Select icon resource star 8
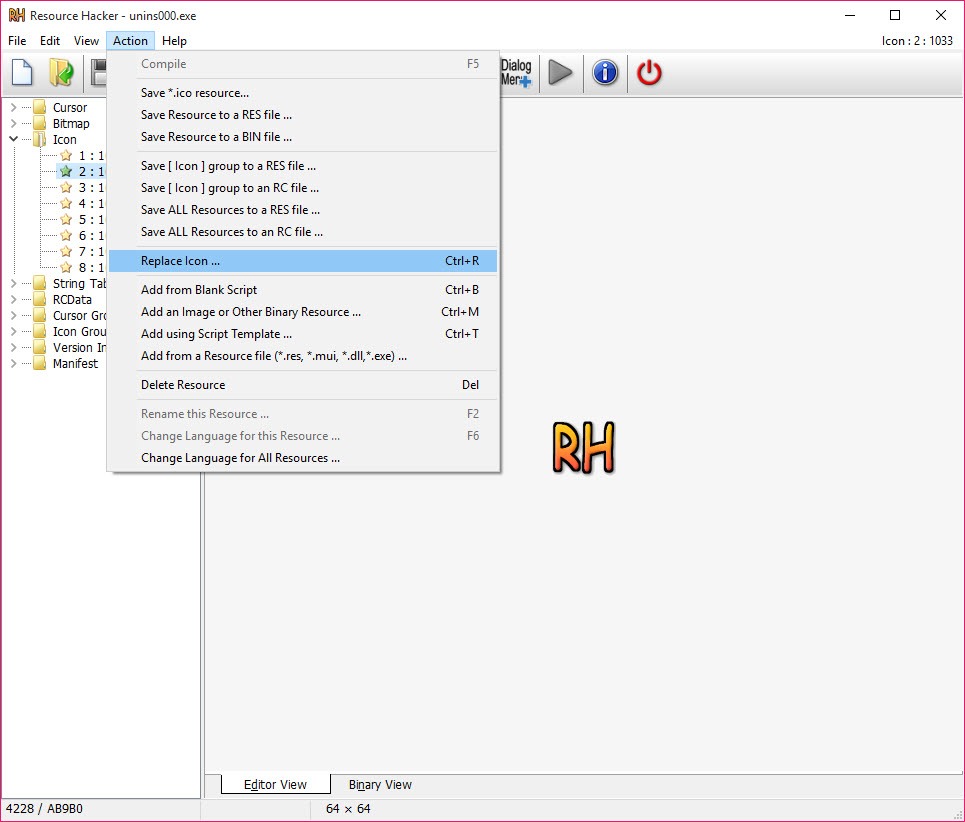Image resolution: width=965 pixels, height=822 pixels. pos(66,268)
